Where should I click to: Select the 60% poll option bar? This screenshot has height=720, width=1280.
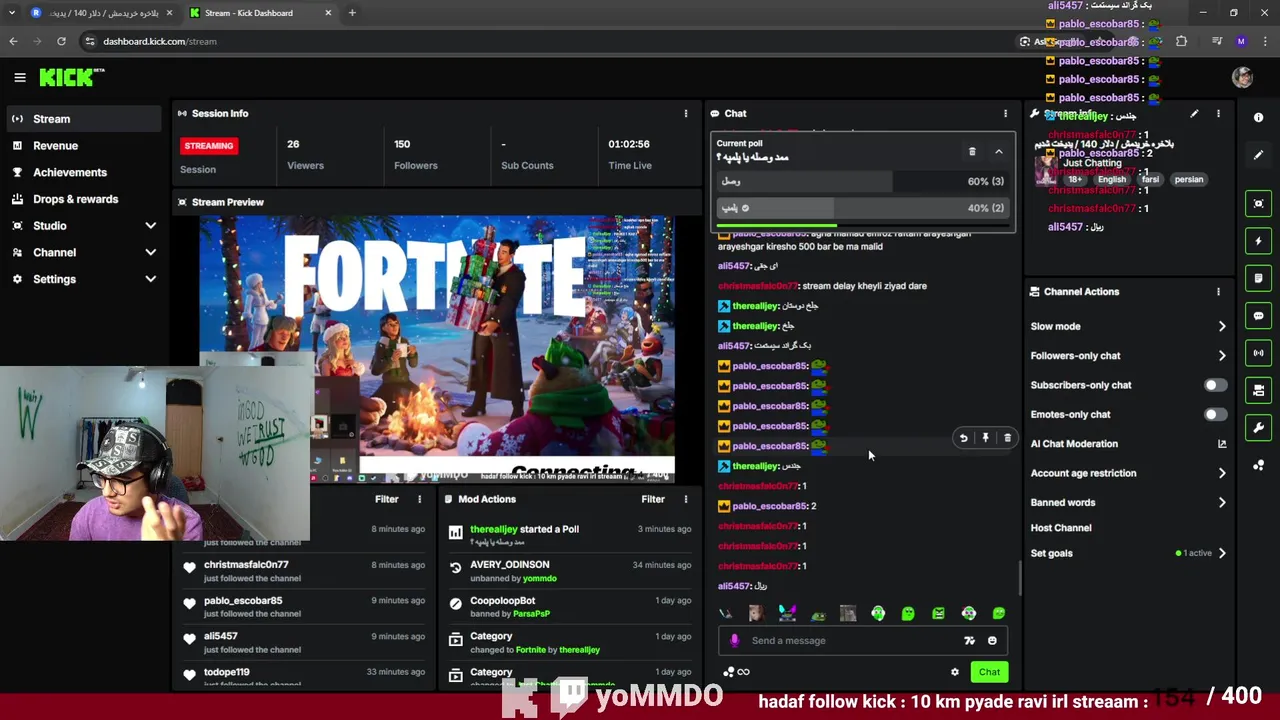coord(862,181)
